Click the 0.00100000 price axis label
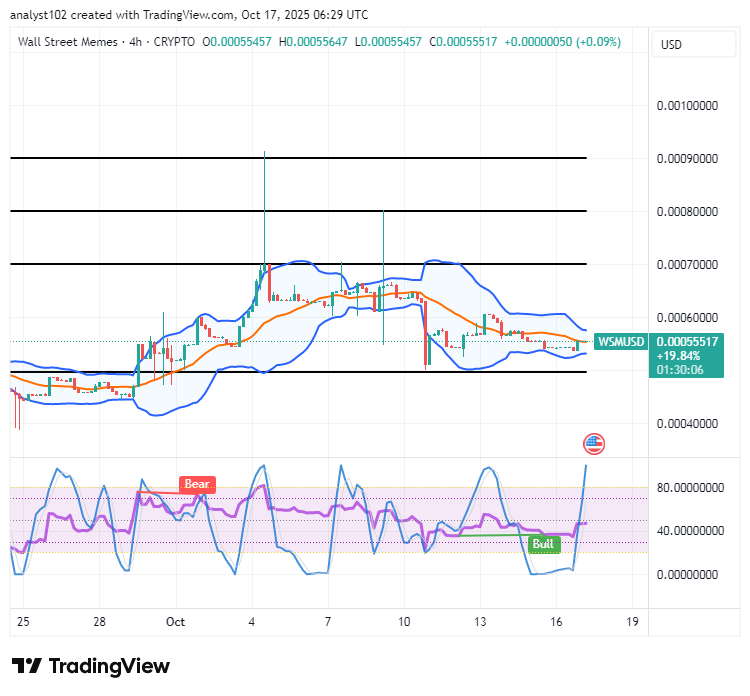 [x=687, y=106]
